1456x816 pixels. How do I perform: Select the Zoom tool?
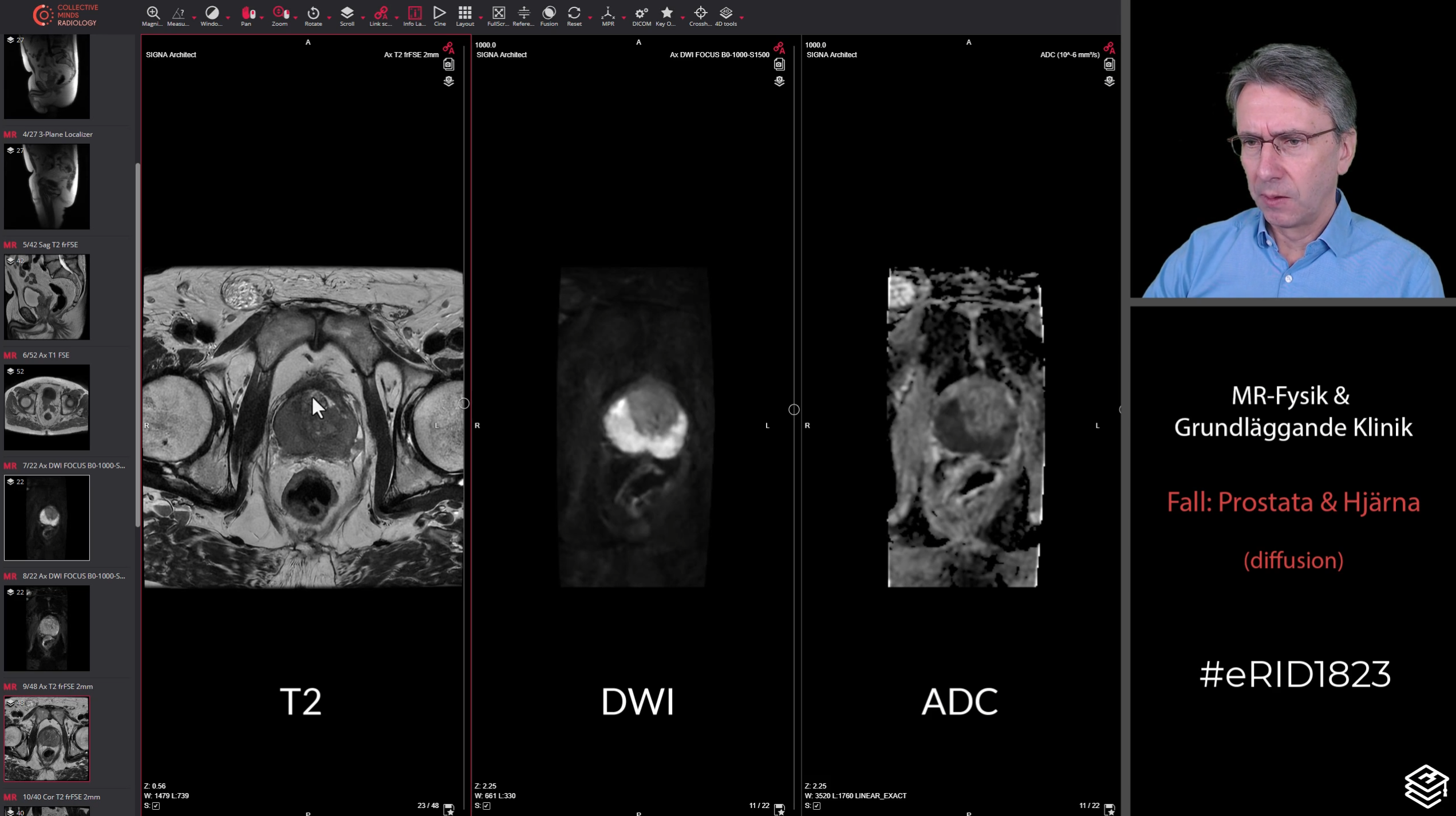pos(280,16)
